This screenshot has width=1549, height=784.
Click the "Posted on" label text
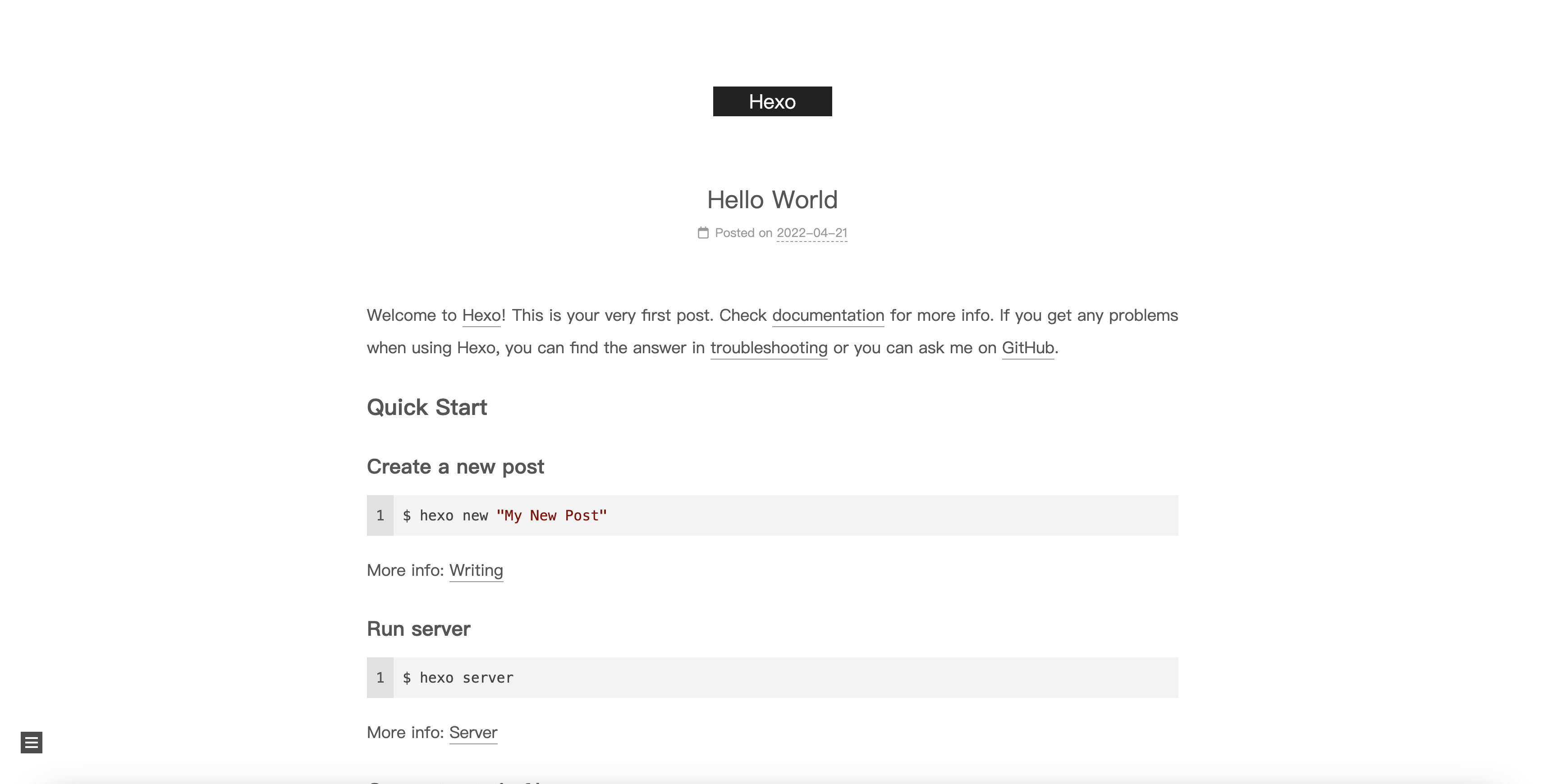[743, 233]
